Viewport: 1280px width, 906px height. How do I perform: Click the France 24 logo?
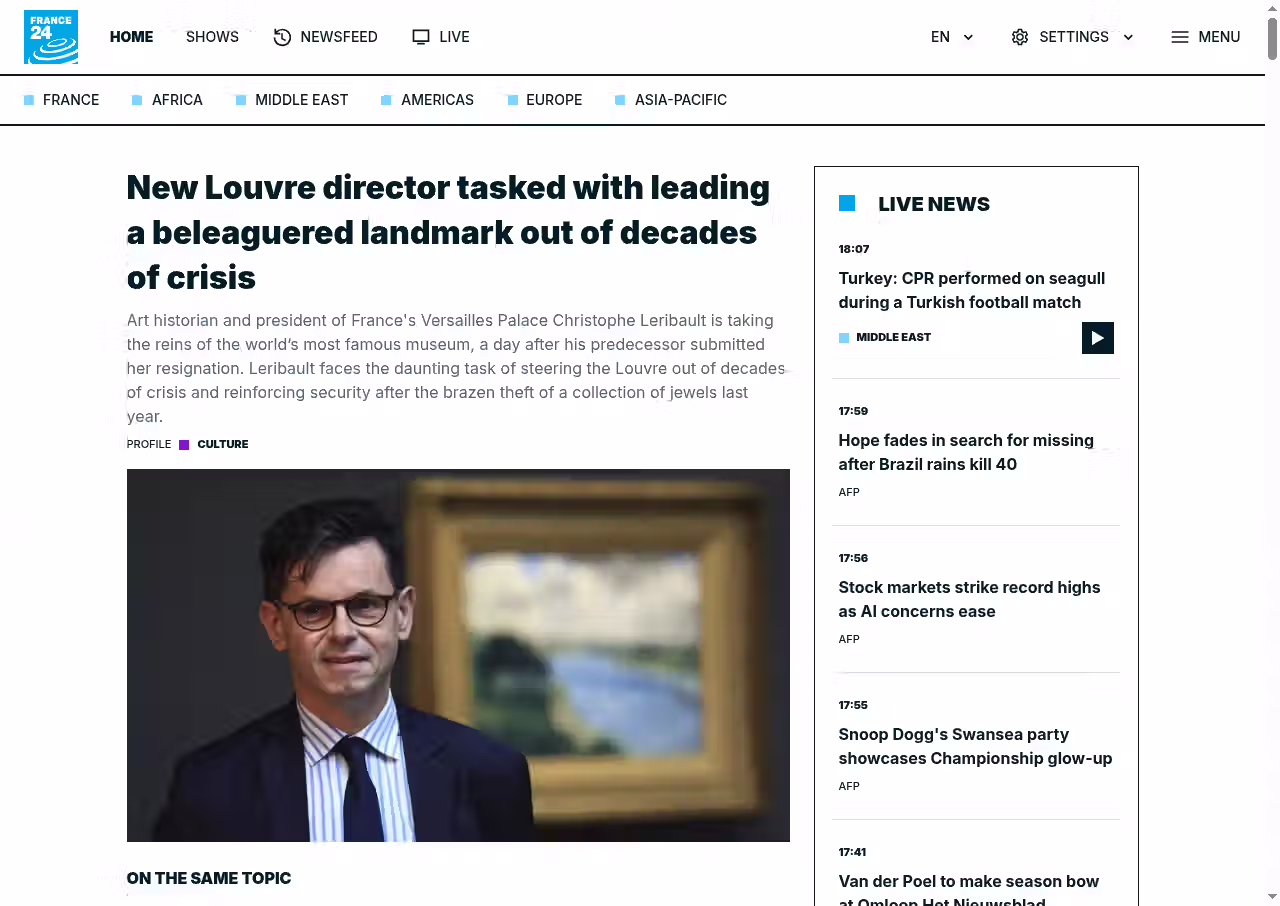(x=51, y=37)
